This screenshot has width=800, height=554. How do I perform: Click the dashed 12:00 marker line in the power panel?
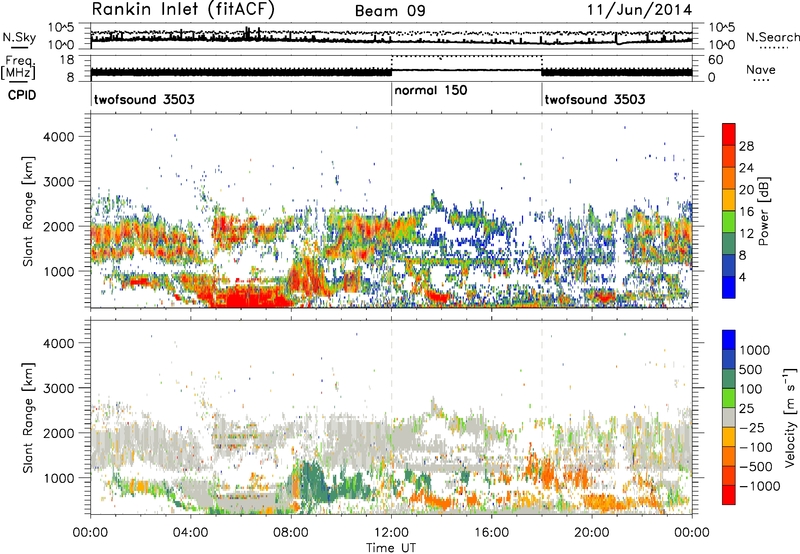(391, 211)
